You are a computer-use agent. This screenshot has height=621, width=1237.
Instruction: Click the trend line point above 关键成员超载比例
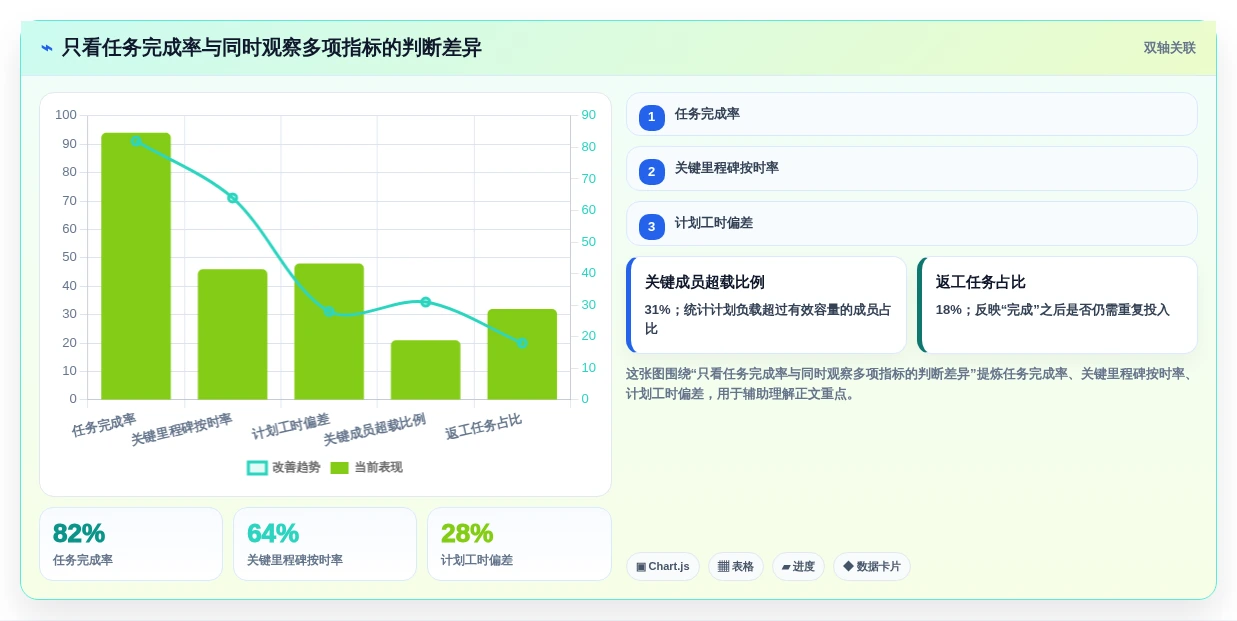tap(425, 302)
